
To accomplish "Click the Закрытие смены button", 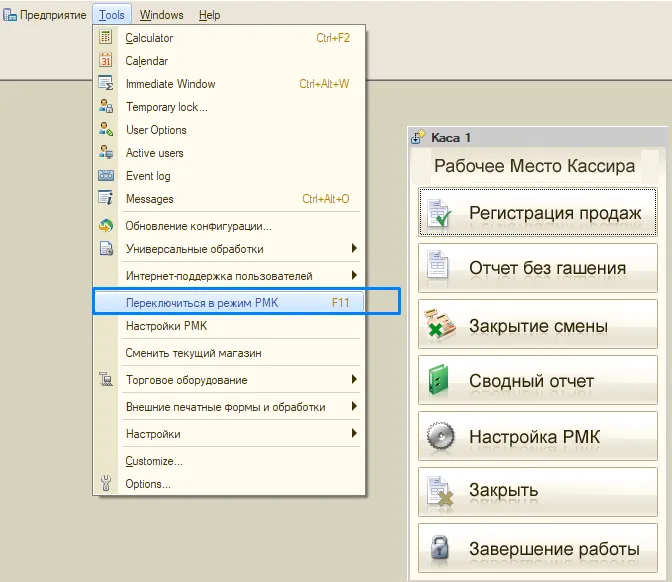I will coord(538,324).
